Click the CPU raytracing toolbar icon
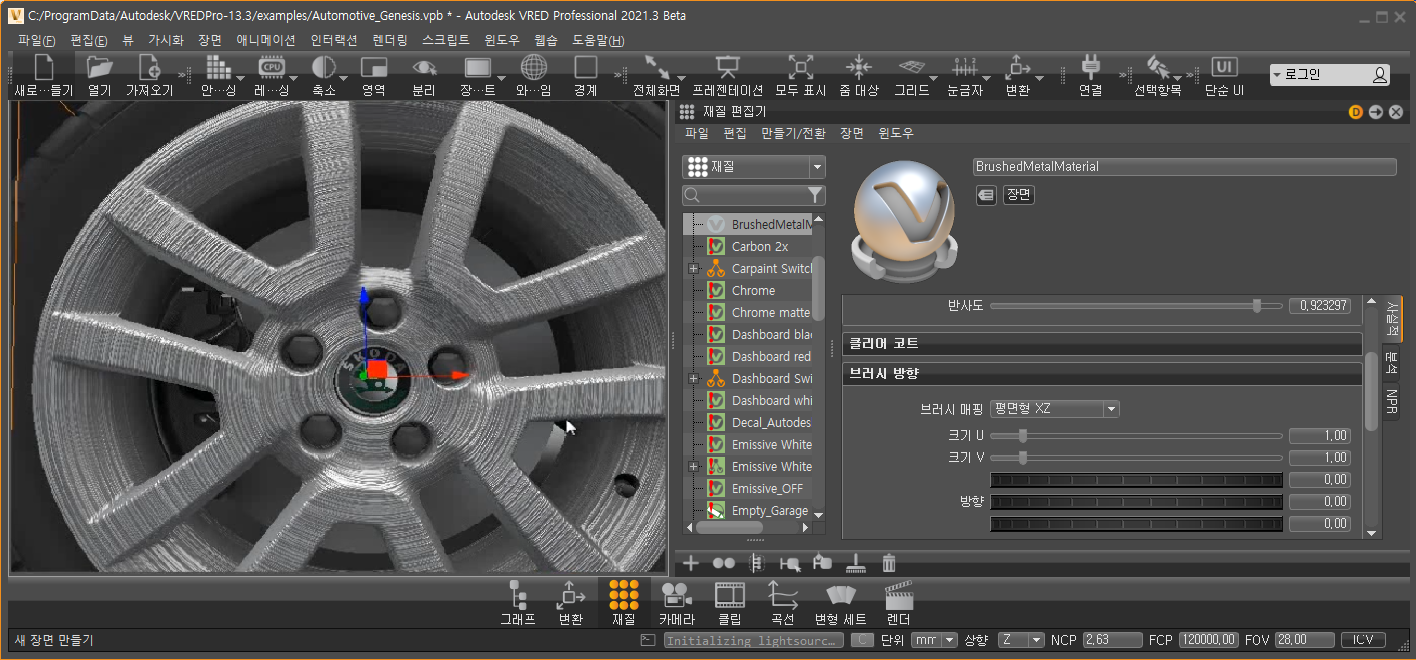Screen dimensions: 1416x660 [x=271, y=67]
